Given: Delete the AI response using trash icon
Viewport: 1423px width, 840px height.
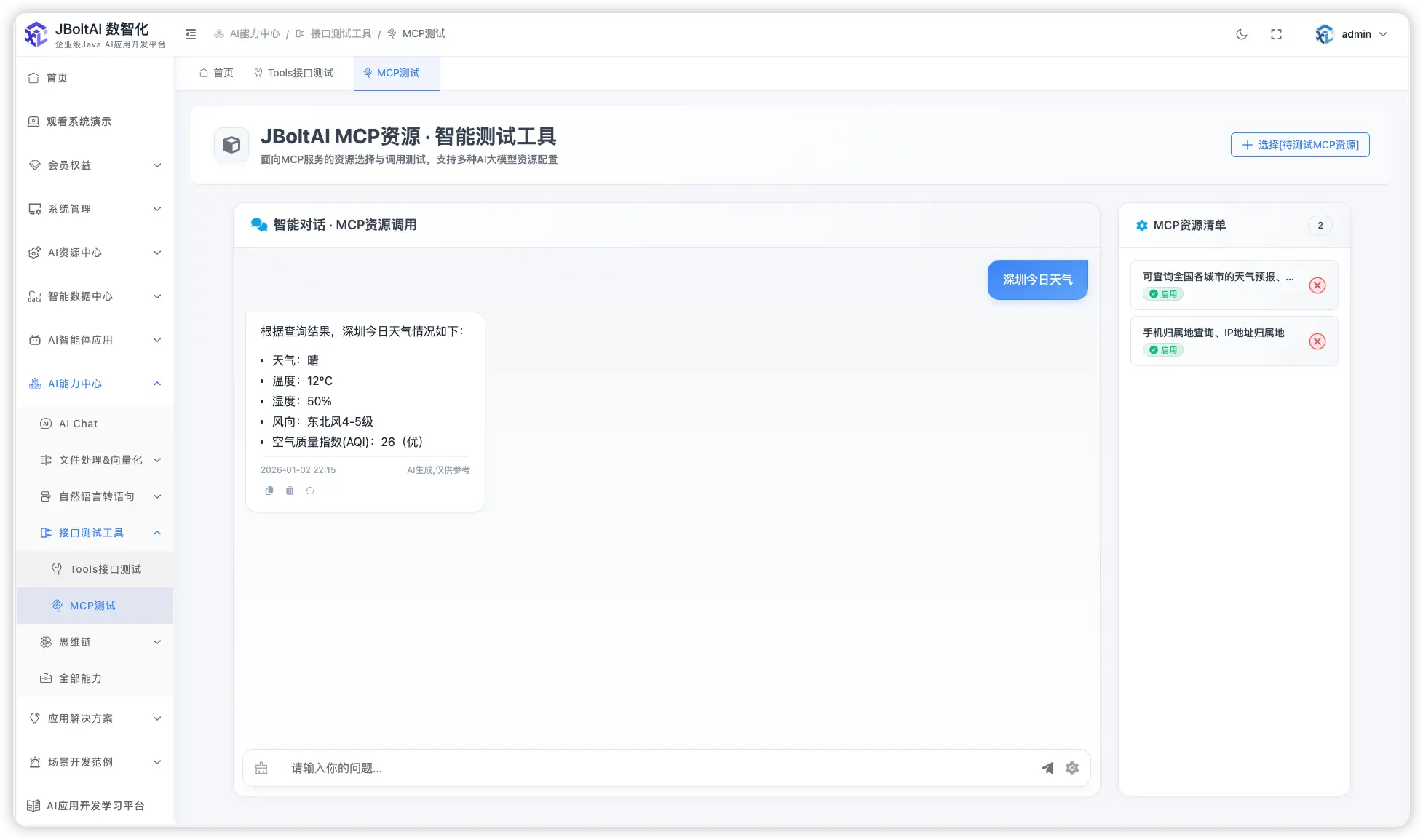Looking at the screenshot, I should click(289, 491).
